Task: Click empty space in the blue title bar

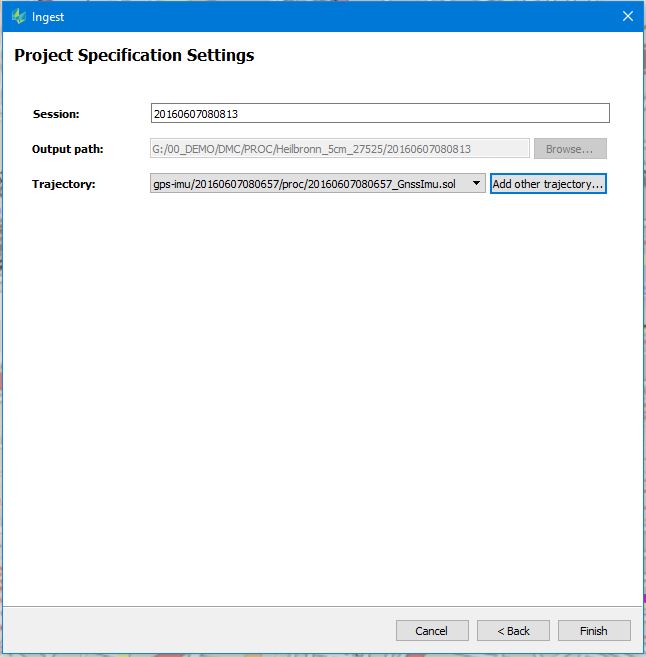Action: 335,16
